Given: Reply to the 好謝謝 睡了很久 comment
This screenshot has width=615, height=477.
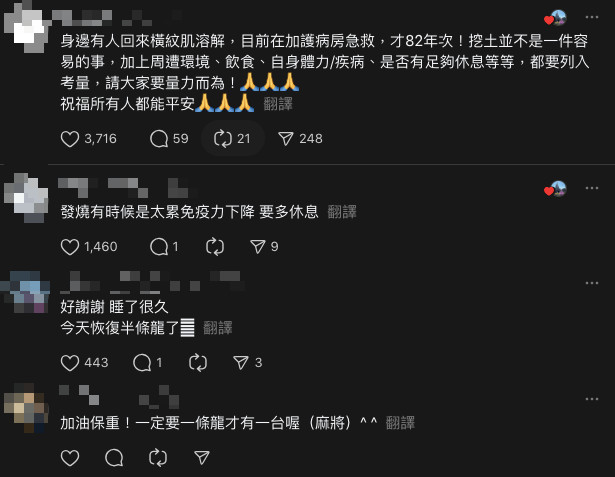Looking at the screenshot, I should coord(142,363).
